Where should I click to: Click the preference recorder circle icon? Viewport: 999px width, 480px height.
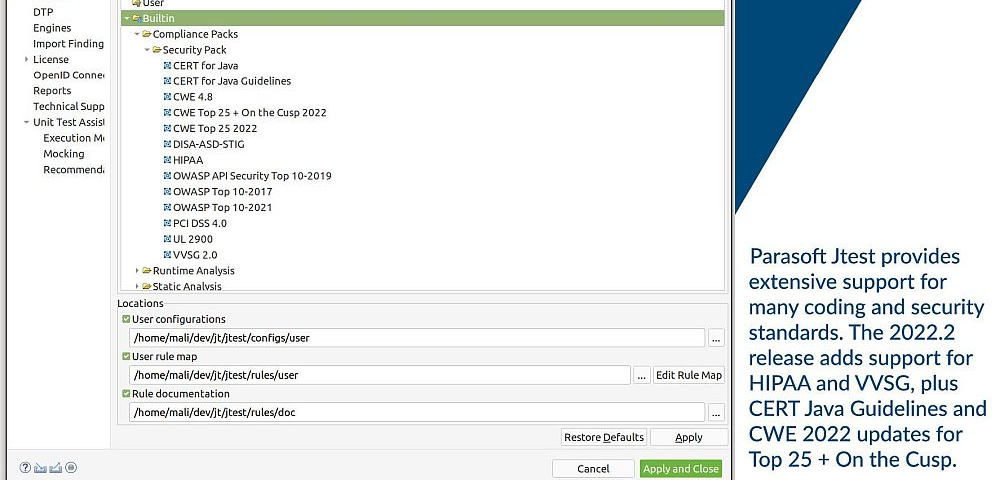(71, 468)
